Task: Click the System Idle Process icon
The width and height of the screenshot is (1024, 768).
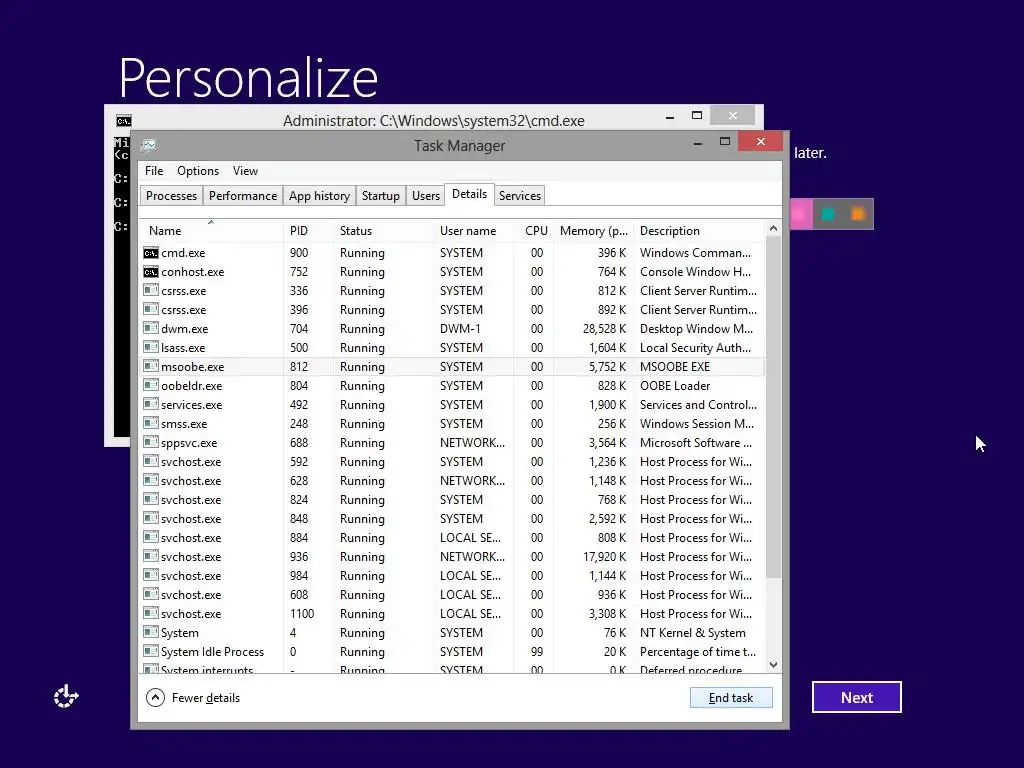Action: 151,651
